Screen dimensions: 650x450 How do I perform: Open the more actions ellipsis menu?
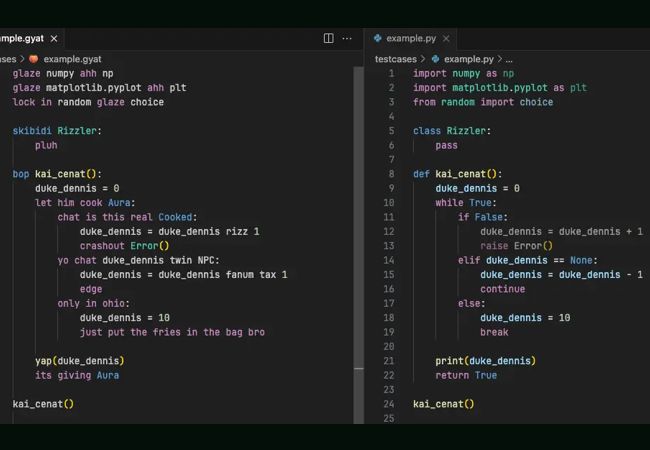click(347, 38)
